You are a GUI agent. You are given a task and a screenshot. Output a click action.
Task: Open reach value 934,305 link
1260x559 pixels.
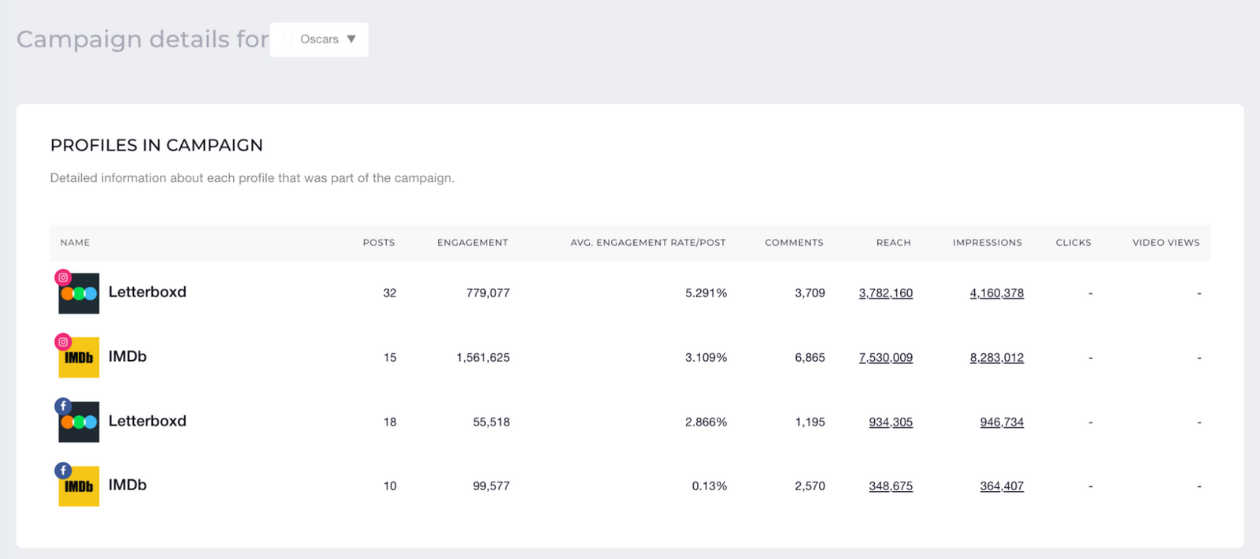[x=890, y=422]
